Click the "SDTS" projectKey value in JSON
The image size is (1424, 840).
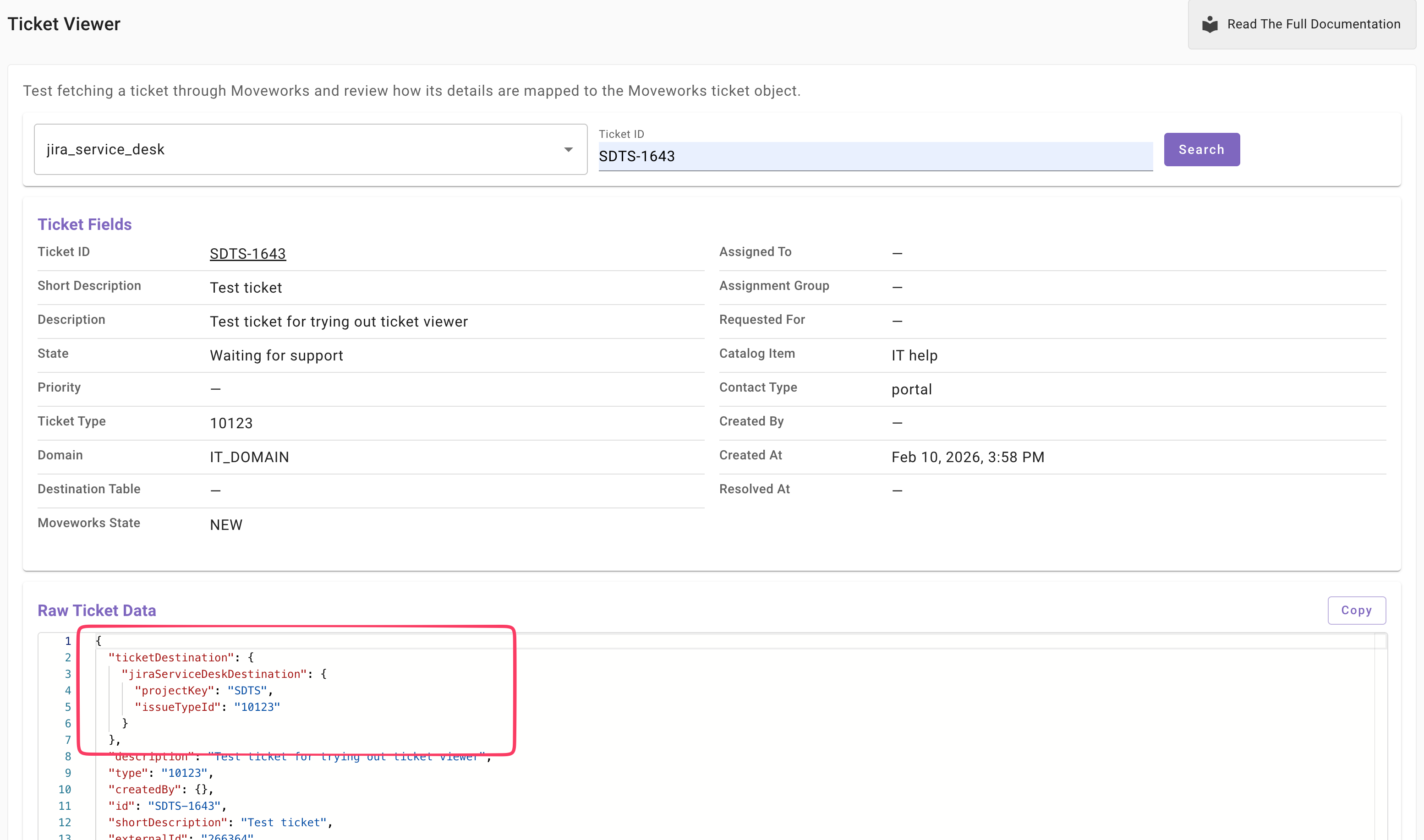point(247,691)
